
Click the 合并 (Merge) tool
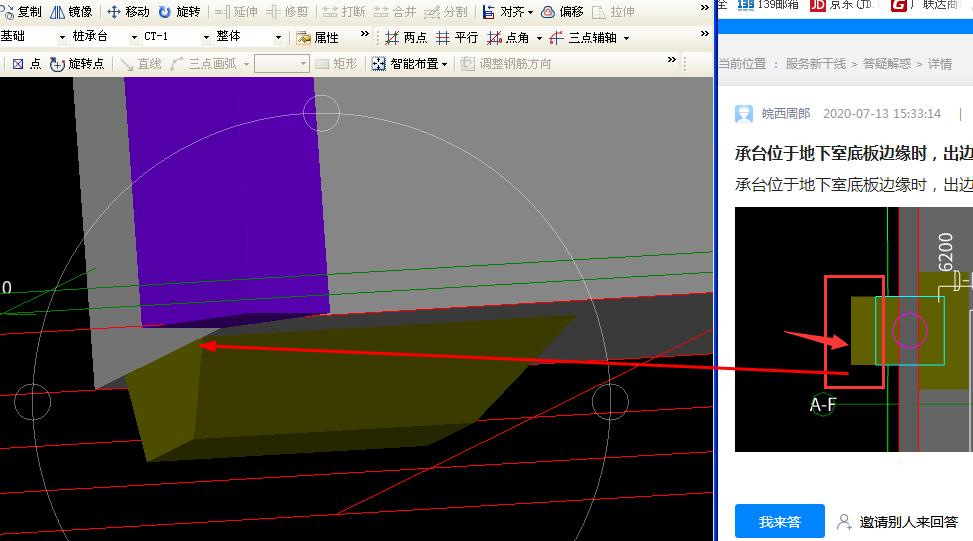click(x=395, y=12)
